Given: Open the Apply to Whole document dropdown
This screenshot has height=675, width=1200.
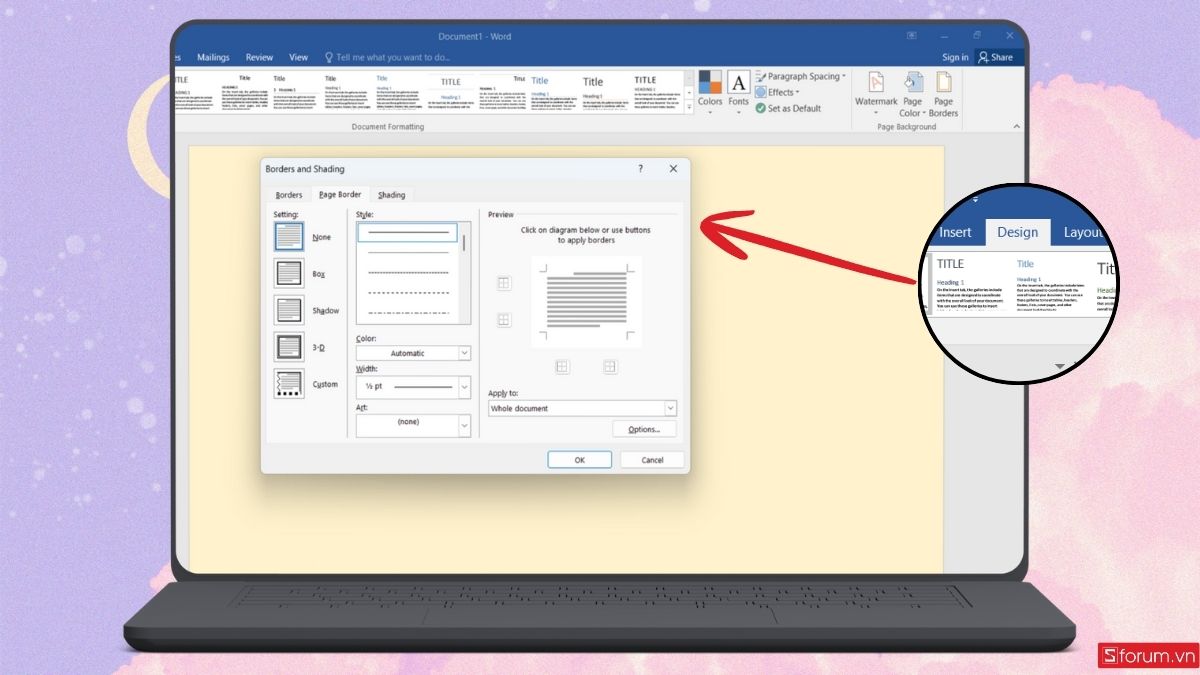Looking at the screenshot, I should [582, 408].
